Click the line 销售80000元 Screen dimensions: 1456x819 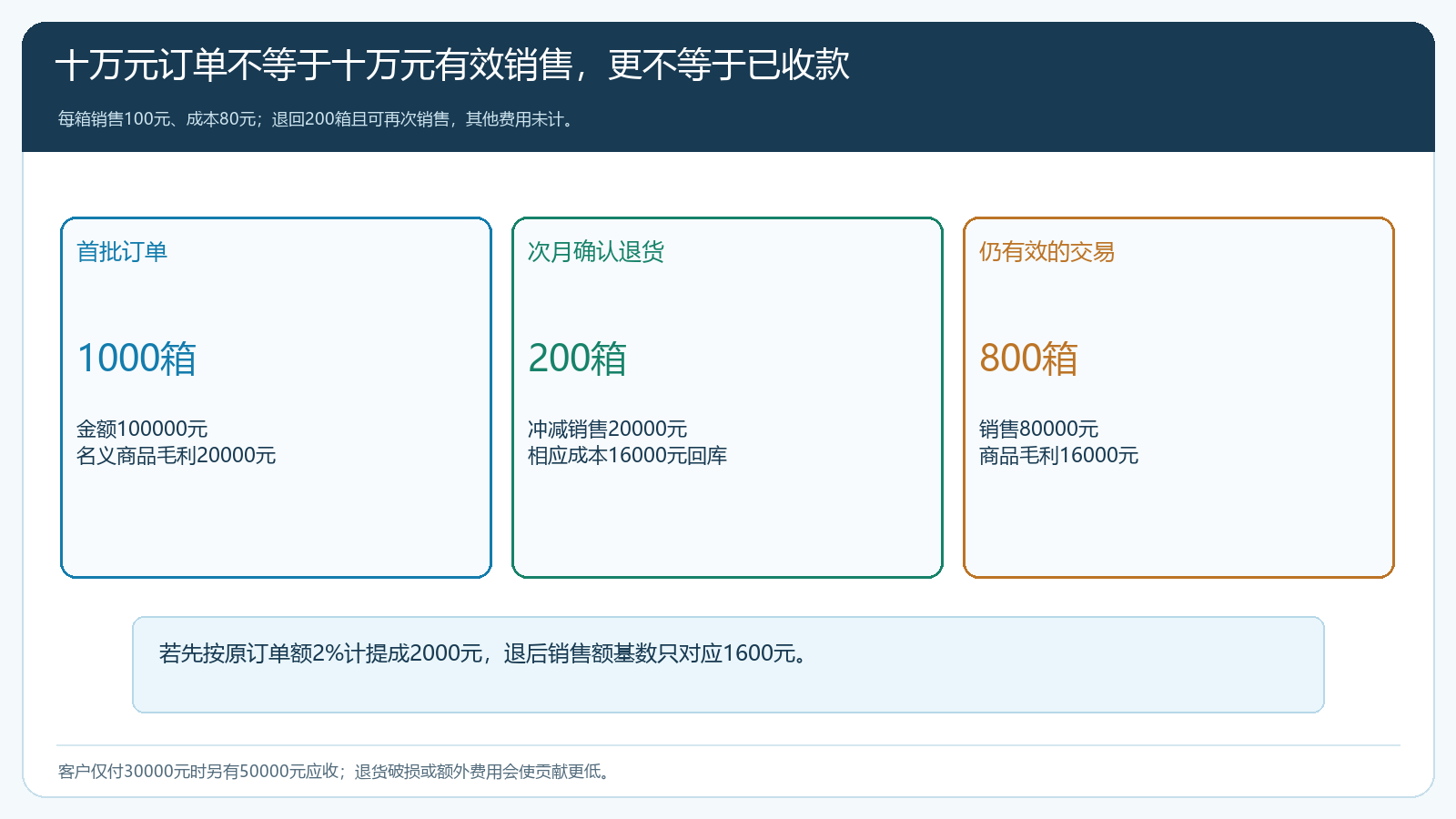click(1038, 429)
